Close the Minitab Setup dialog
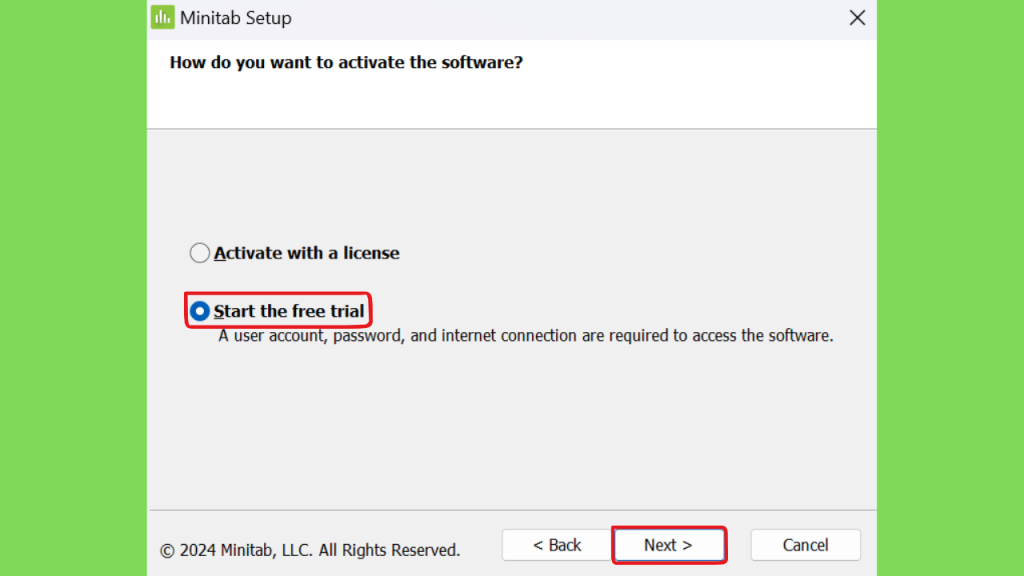Image resolution: width=1024 pixels, height=576 pixels. [857, 18]
